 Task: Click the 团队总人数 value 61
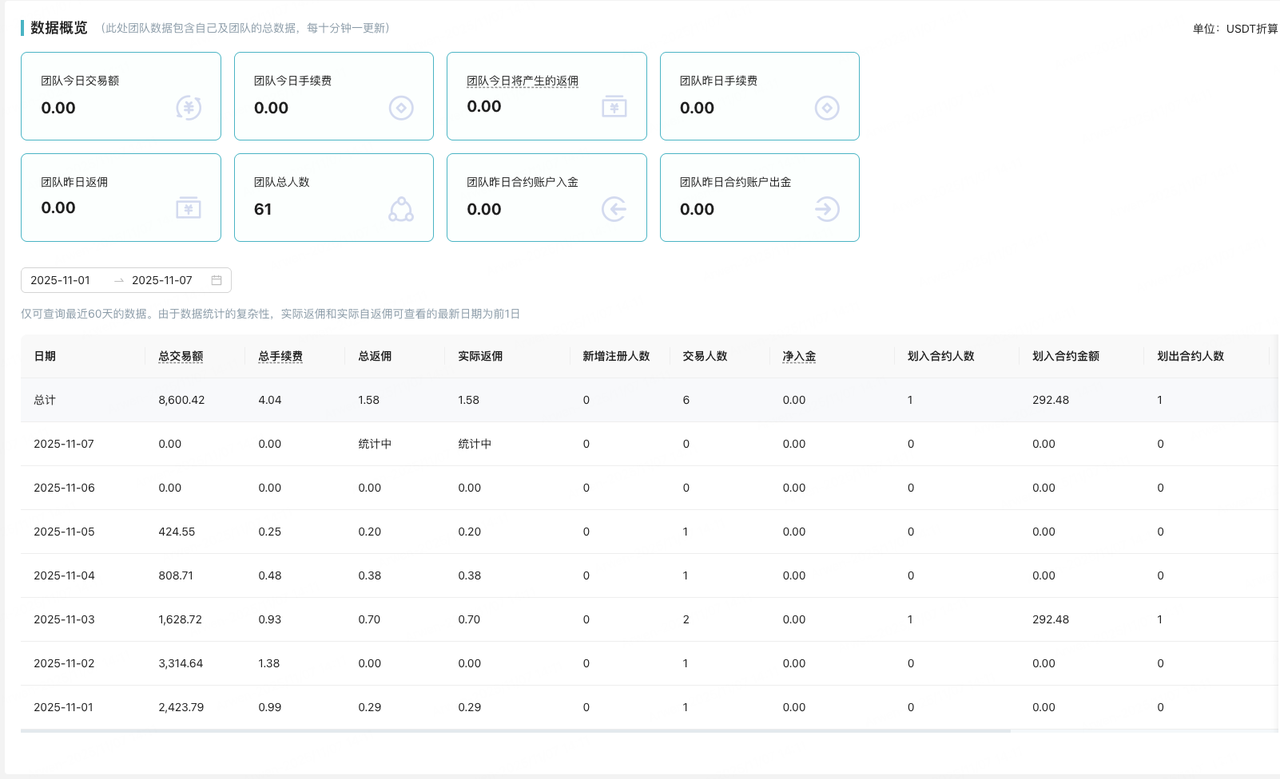[263, 209]
